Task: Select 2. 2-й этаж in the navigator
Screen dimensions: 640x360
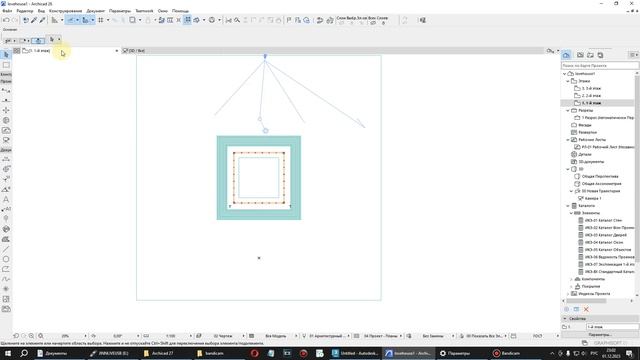Action: [x=591, y=96]
